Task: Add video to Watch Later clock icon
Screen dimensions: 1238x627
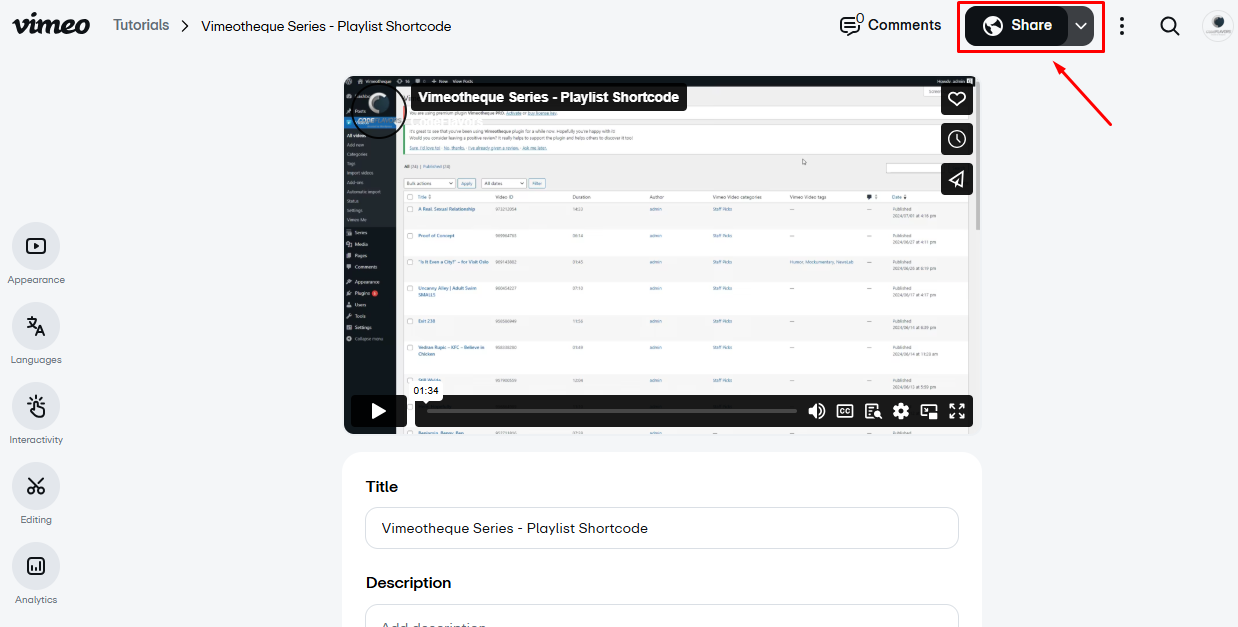Action: click(x=957, y=138)
